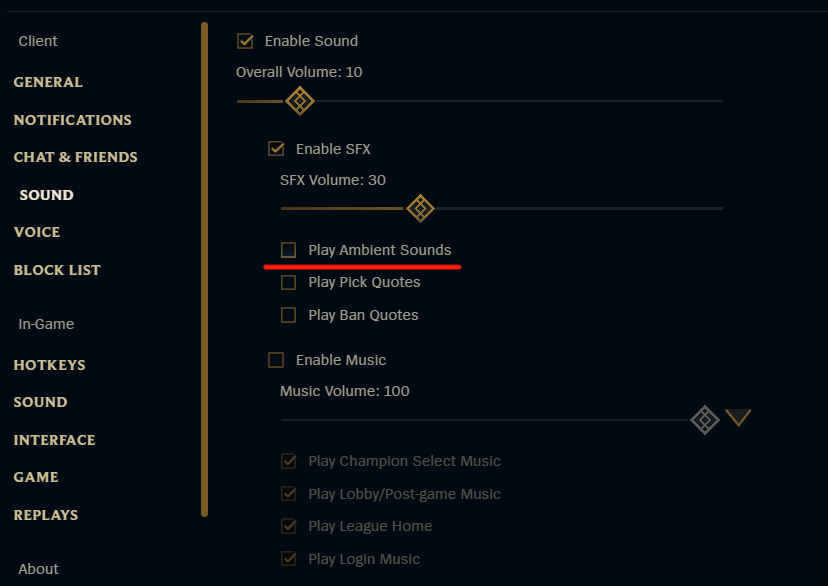Turn on the Enable Music checkbox
828x586 pixels.
pos(276,360)
